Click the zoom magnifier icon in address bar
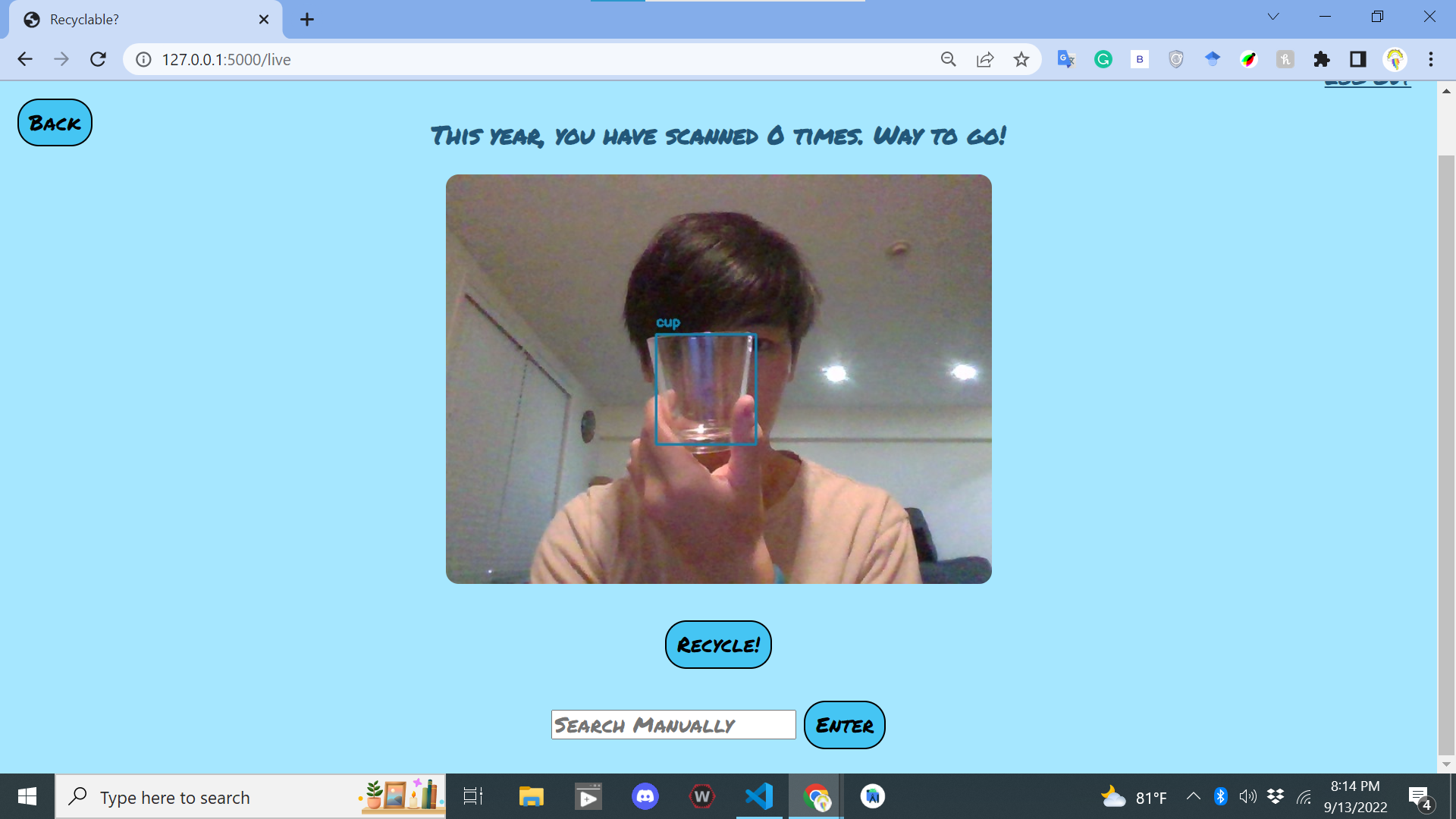1456x819 pixels. [x=948, y=59]
